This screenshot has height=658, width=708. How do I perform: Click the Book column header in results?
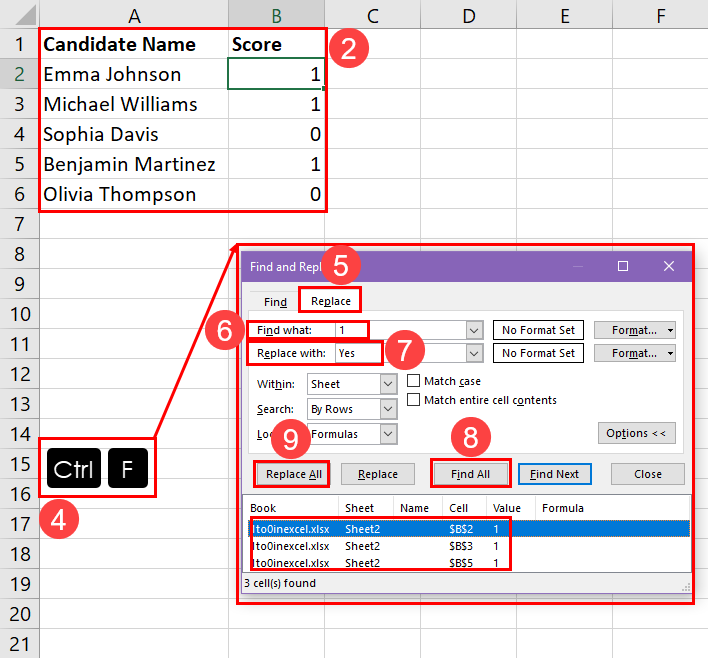[x=293, y=508]
